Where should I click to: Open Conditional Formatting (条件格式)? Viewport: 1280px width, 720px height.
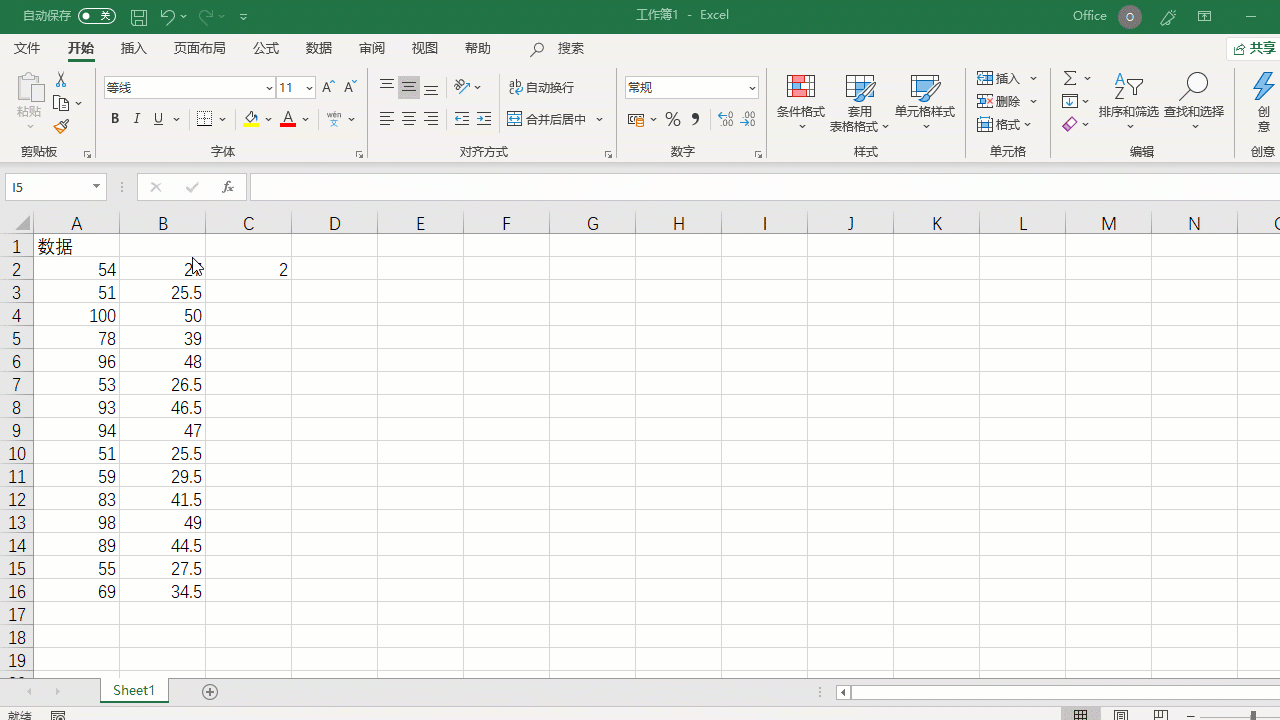(x=800, y=102)
